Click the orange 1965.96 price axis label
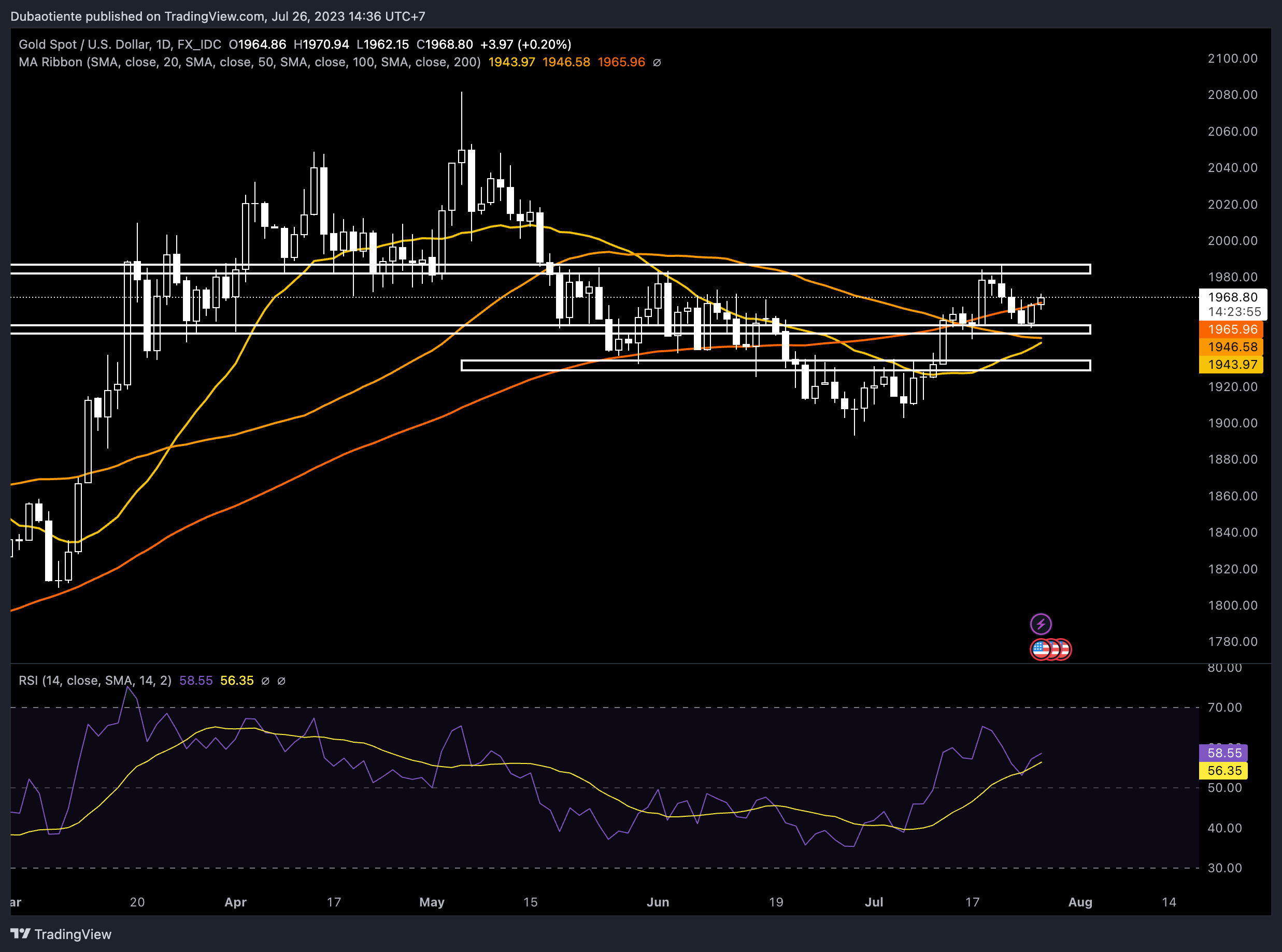The width and height of the screenshot is (1282, 952). point(1231,329)
